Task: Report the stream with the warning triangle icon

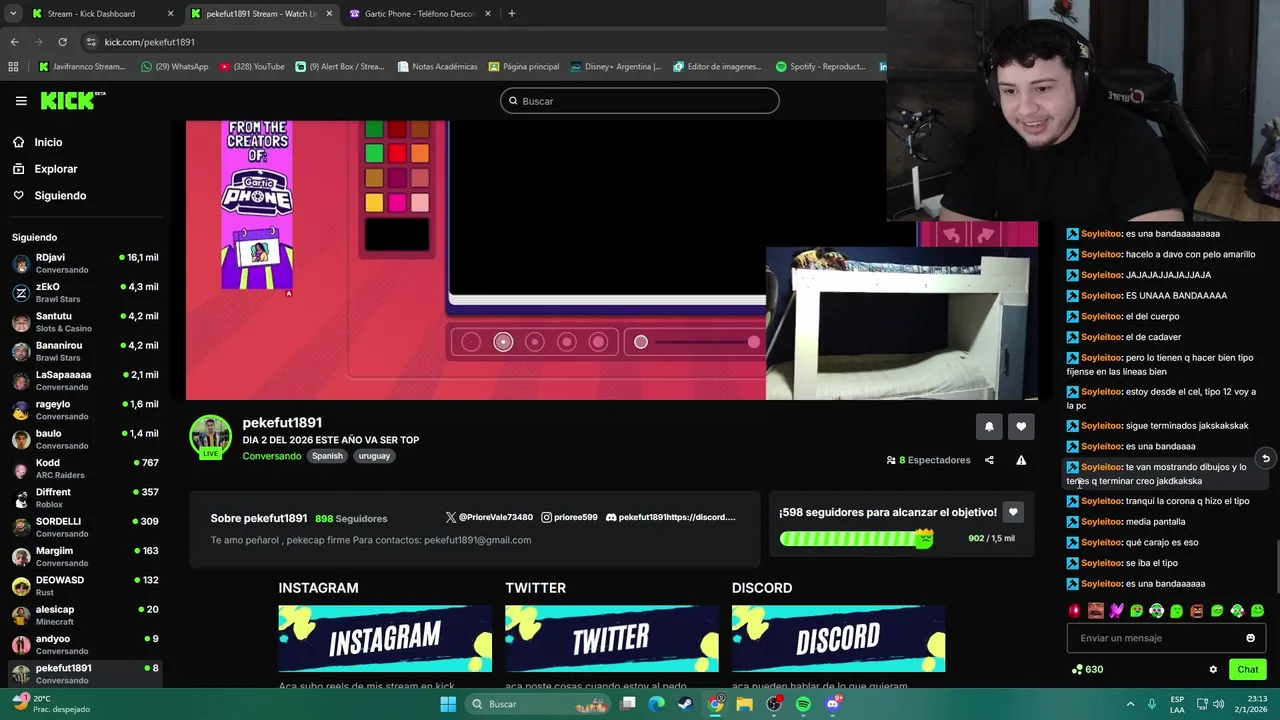Action: pyautogui.click(x=1021, y=460)
